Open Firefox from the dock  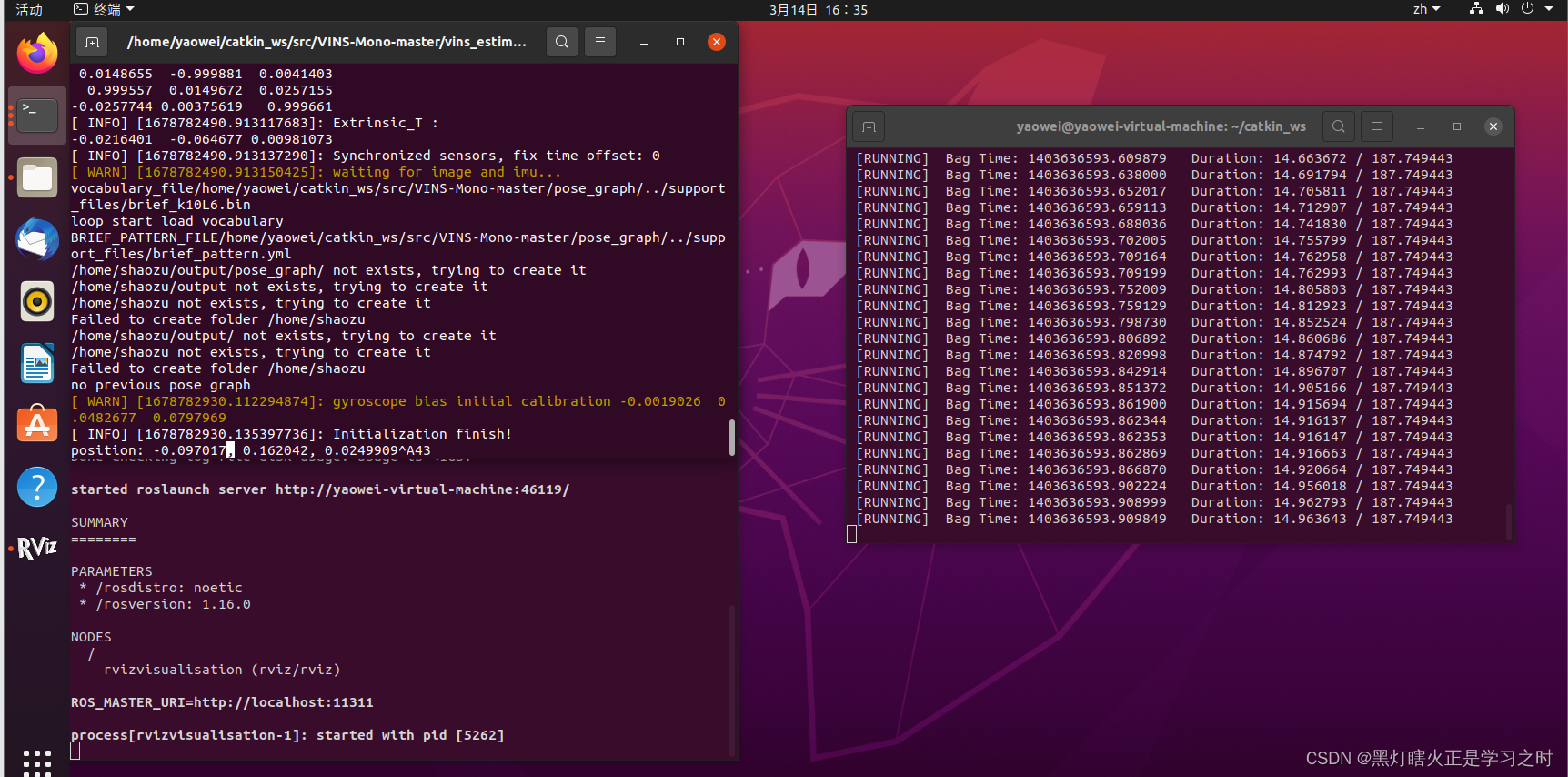(x=37, y=53)
